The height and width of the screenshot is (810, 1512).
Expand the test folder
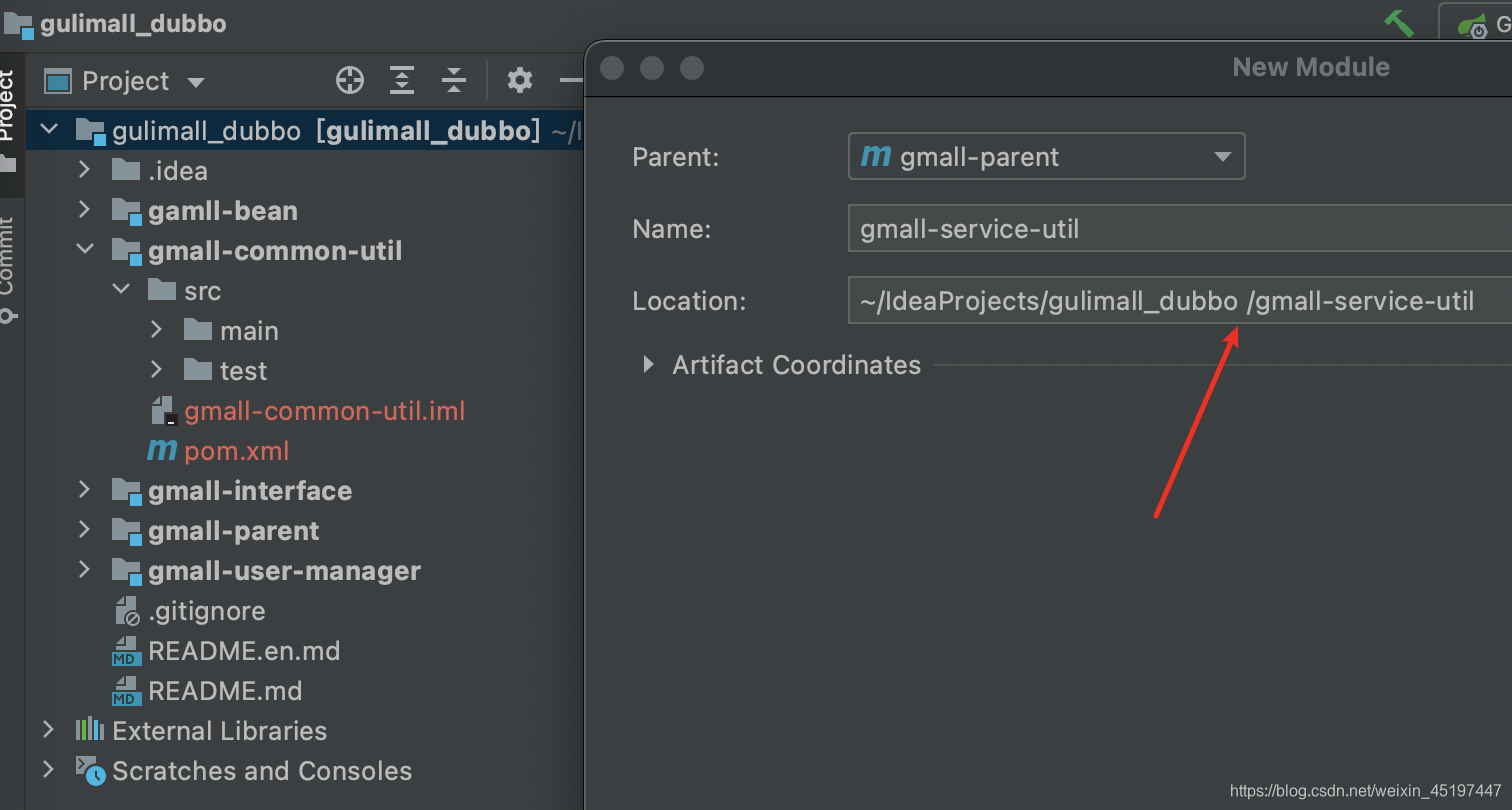point(157,370)
